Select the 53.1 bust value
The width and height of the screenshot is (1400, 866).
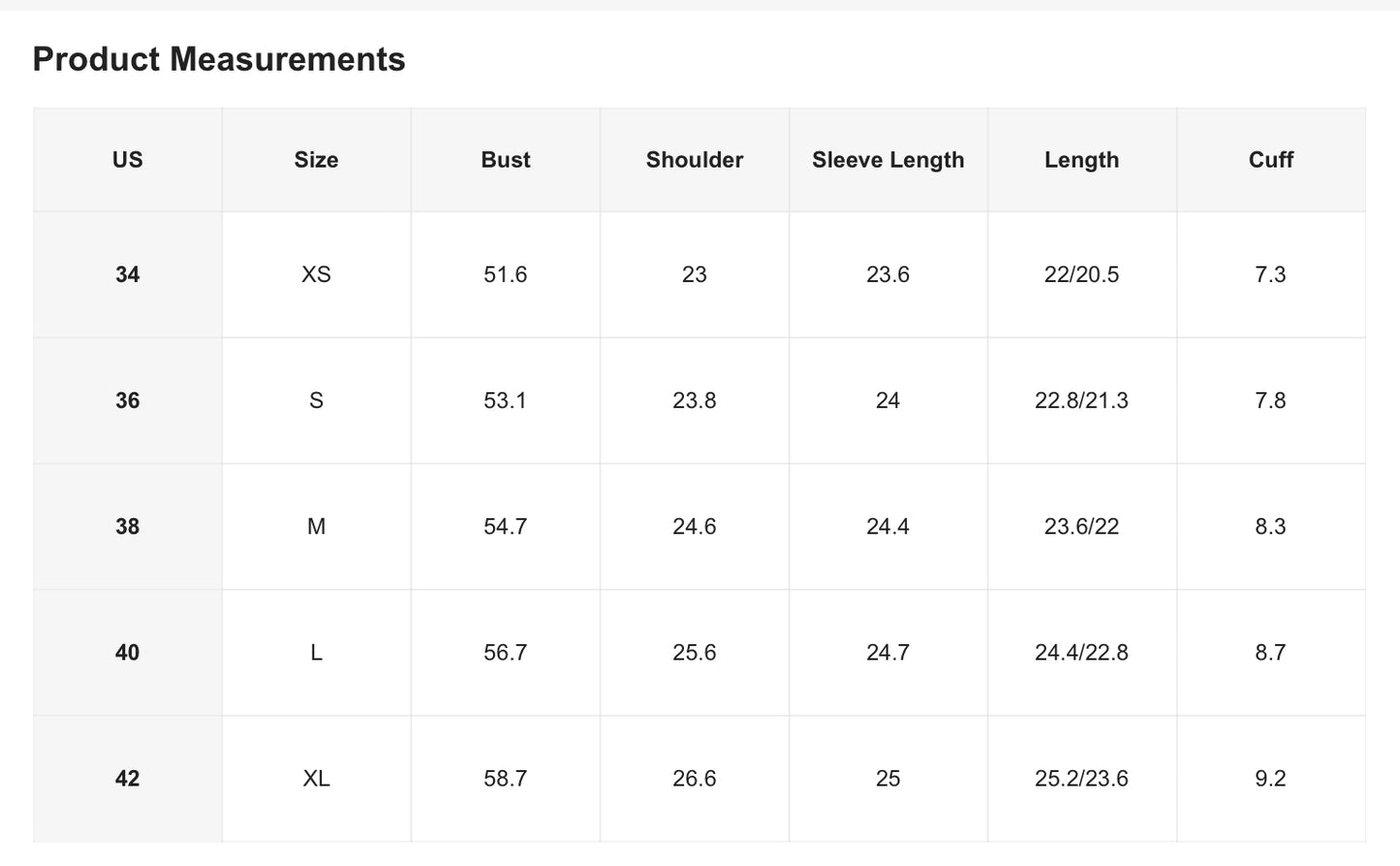point(506,401)
